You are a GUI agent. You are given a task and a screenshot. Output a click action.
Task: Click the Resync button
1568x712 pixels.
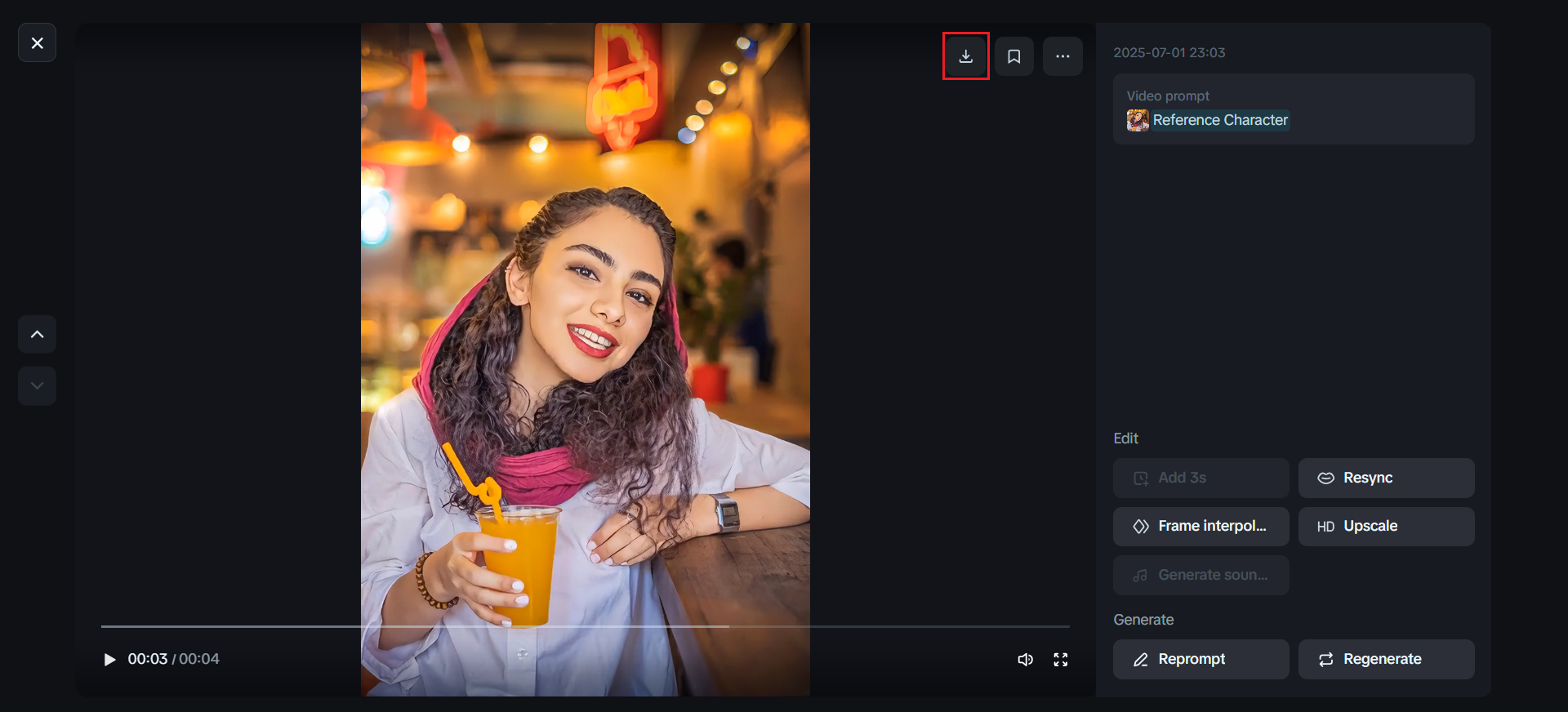coord(1387,478)
